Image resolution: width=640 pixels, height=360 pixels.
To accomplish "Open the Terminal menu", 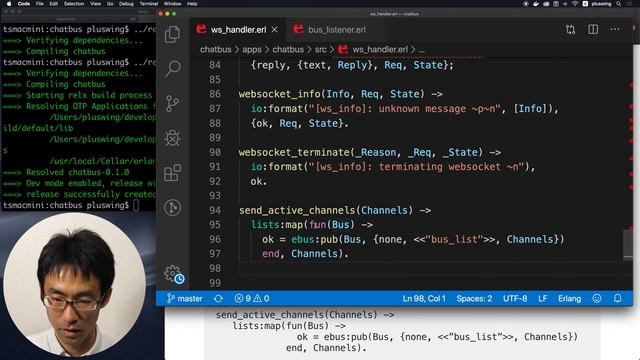I will [149, 4].
